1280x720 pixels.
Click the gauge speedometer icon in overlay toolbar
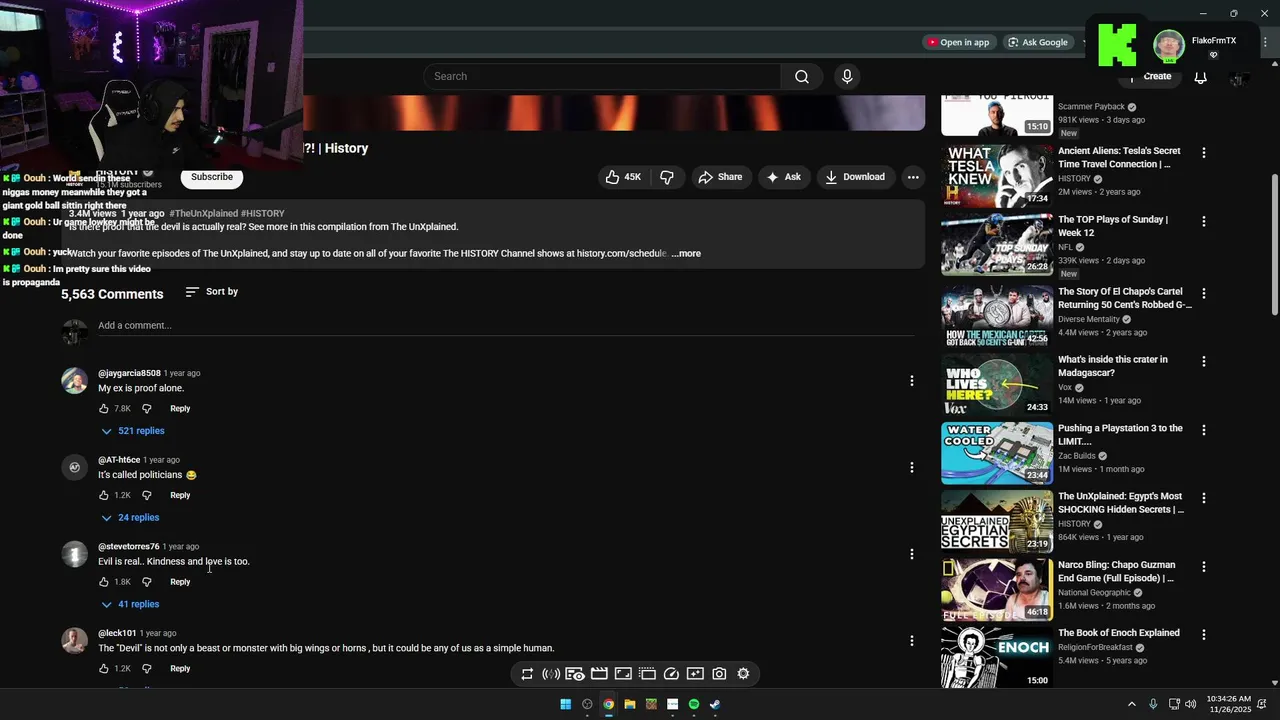(x=671, y=674)
